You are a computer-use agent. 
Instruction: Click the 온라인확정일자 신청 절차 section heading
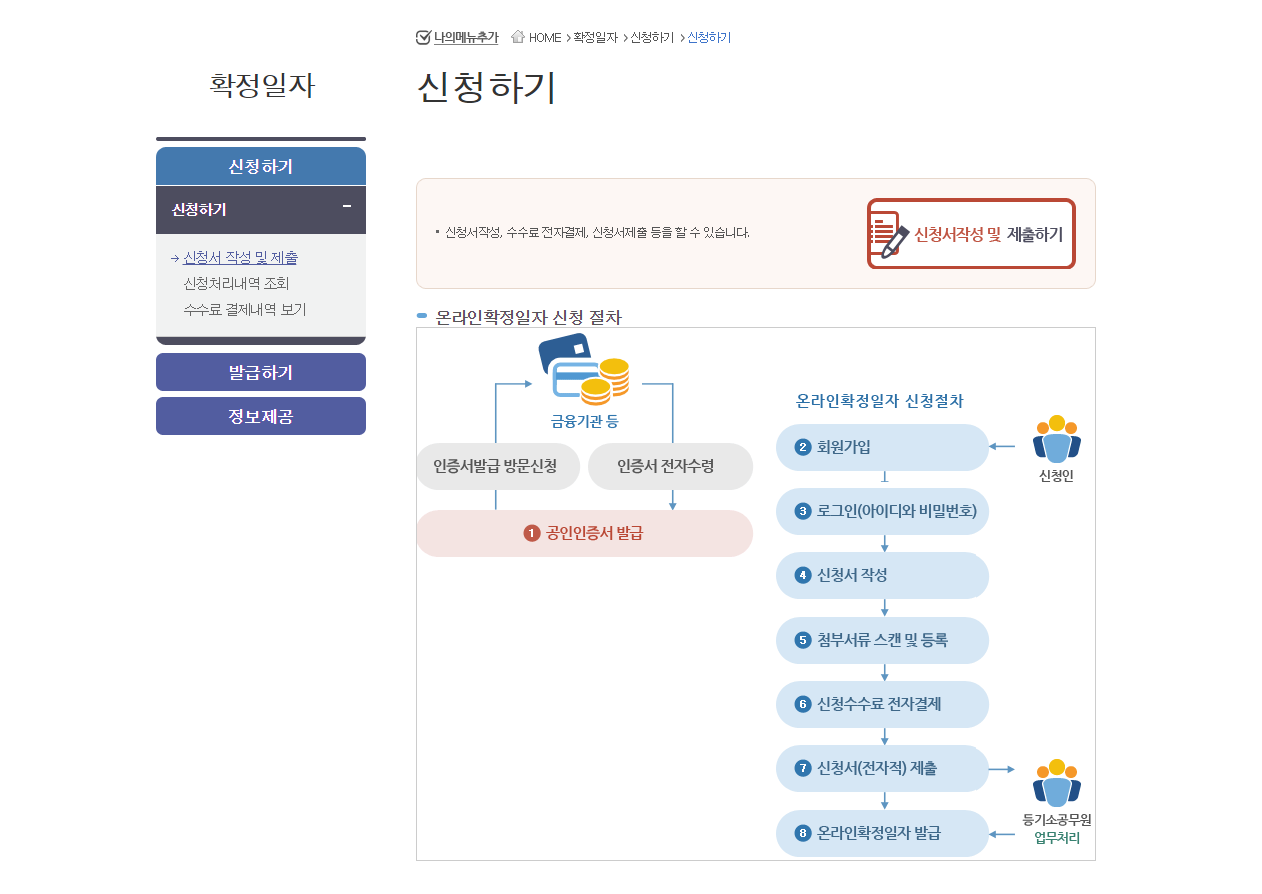(x=528, y=317)
